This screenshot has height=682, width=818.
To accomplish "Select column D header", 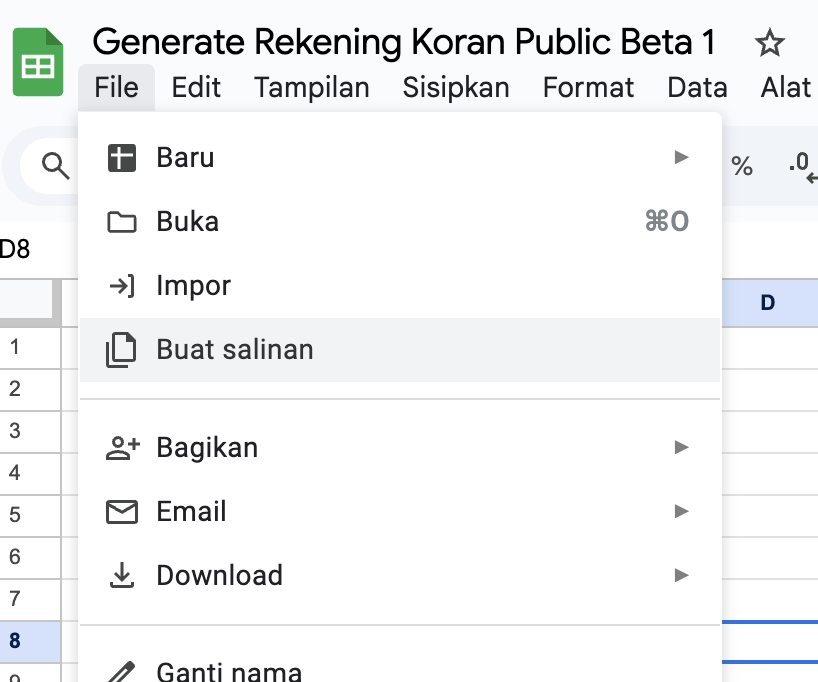I will 769,303.
